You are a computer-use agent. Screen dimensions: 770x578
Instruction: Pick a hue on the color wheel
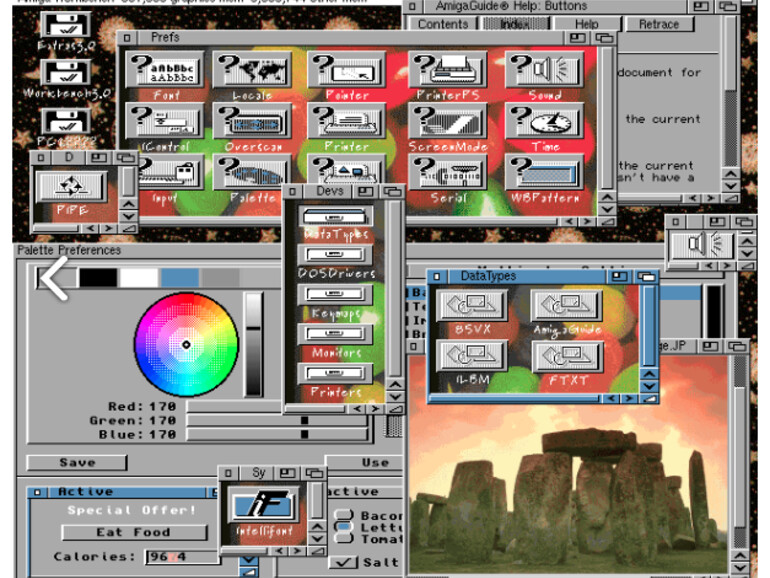coord(186,345)
